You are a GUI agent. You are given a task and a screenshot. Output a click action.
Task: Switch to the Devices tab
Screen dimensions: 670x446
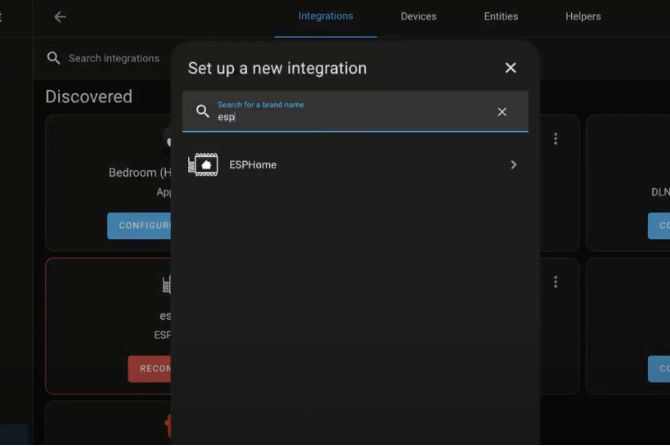(418, 16)
